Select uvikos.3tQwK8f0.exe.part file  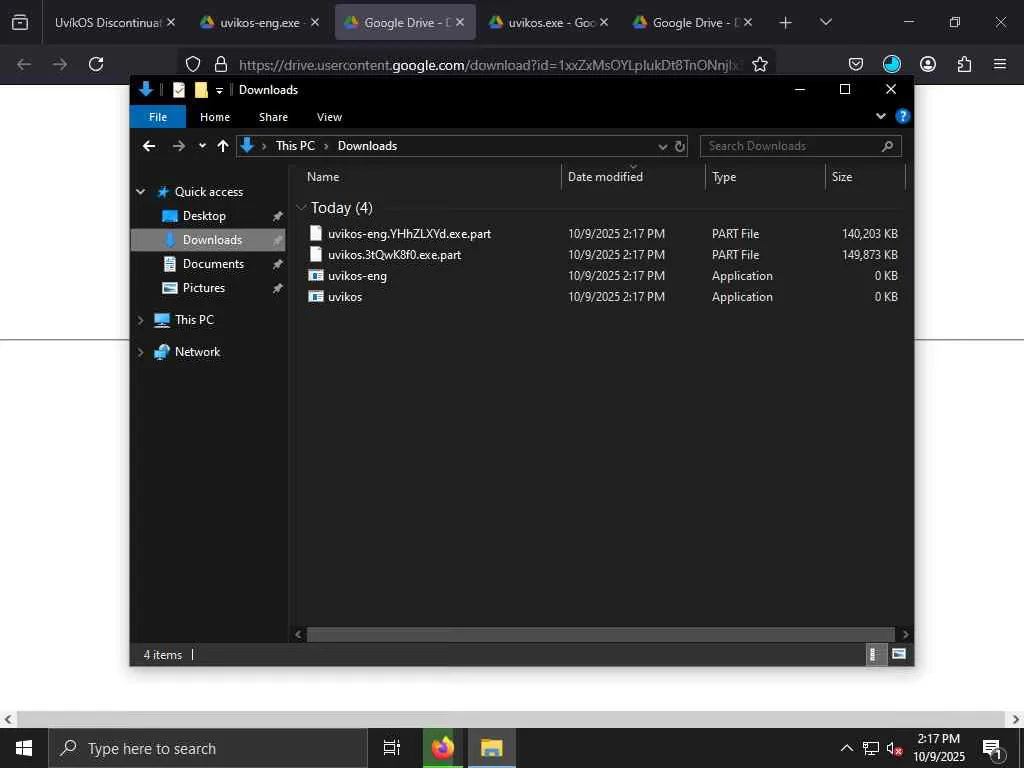[394, 255]
